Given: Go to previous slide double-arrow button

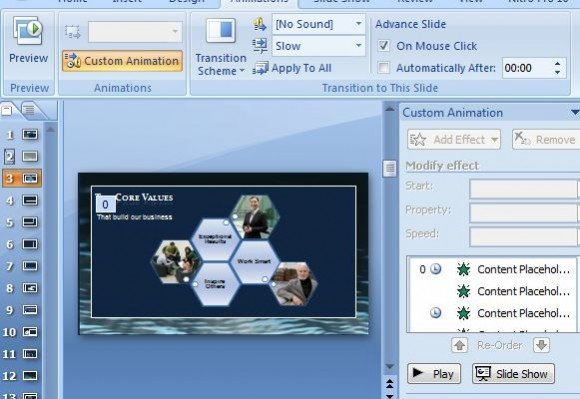Looking at the screenshot, I should pyautogui.click(x=390, y=383).
